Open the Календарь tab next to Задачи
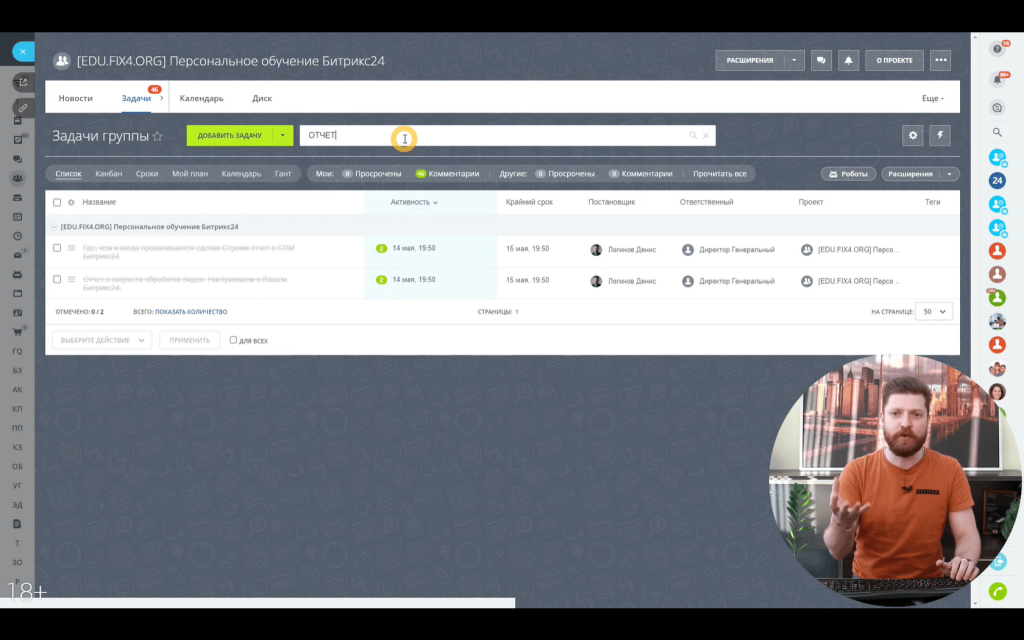The height and width of the screenshot is (640, 1024). 201,98
